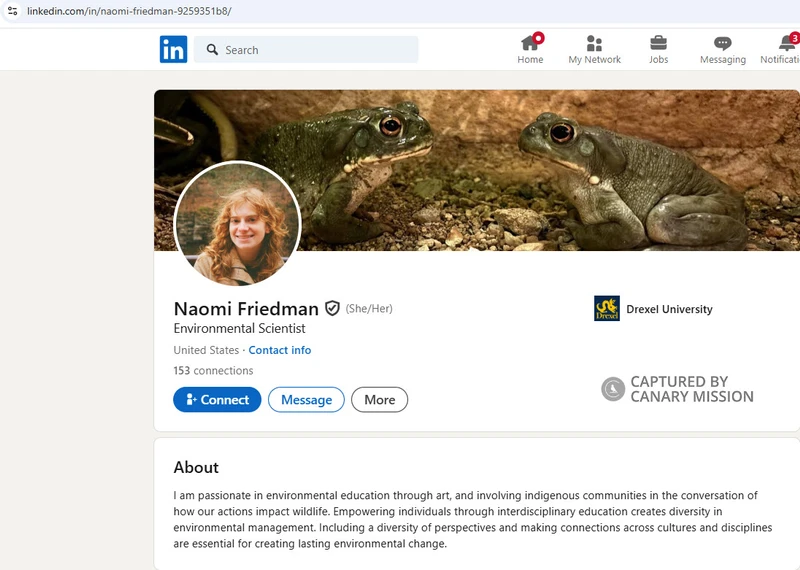View the site information icon in address bar
800x570 pixels.
(12, 11)
